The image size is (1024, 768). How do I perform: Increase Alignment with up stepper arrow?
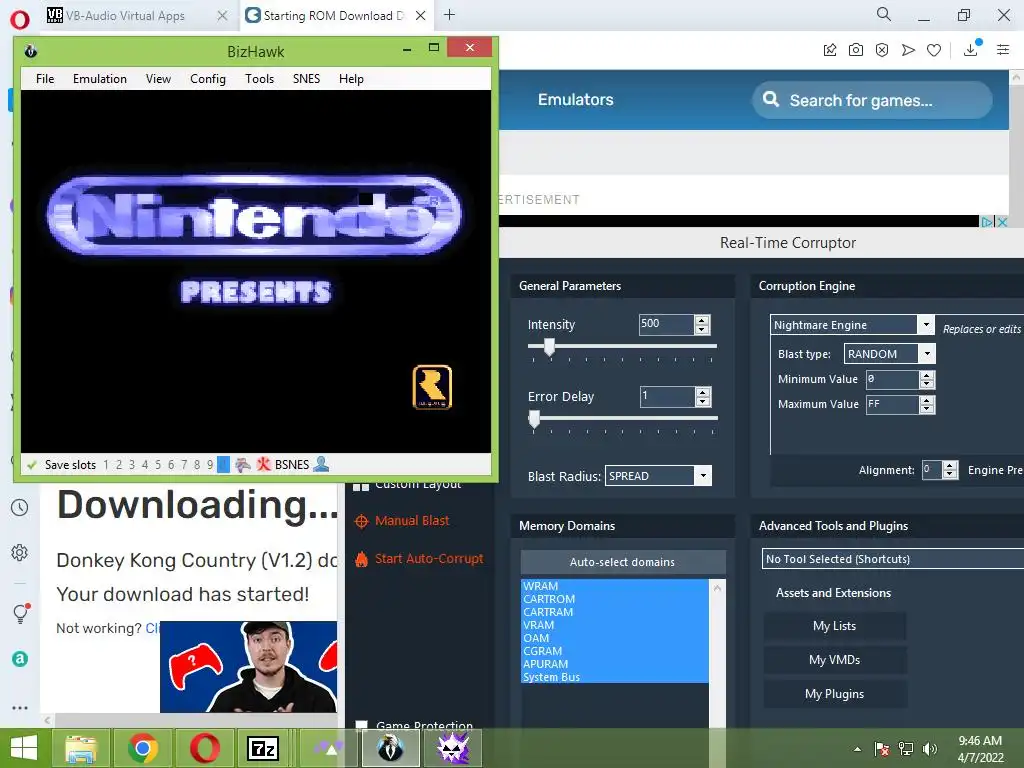point(950,466)
